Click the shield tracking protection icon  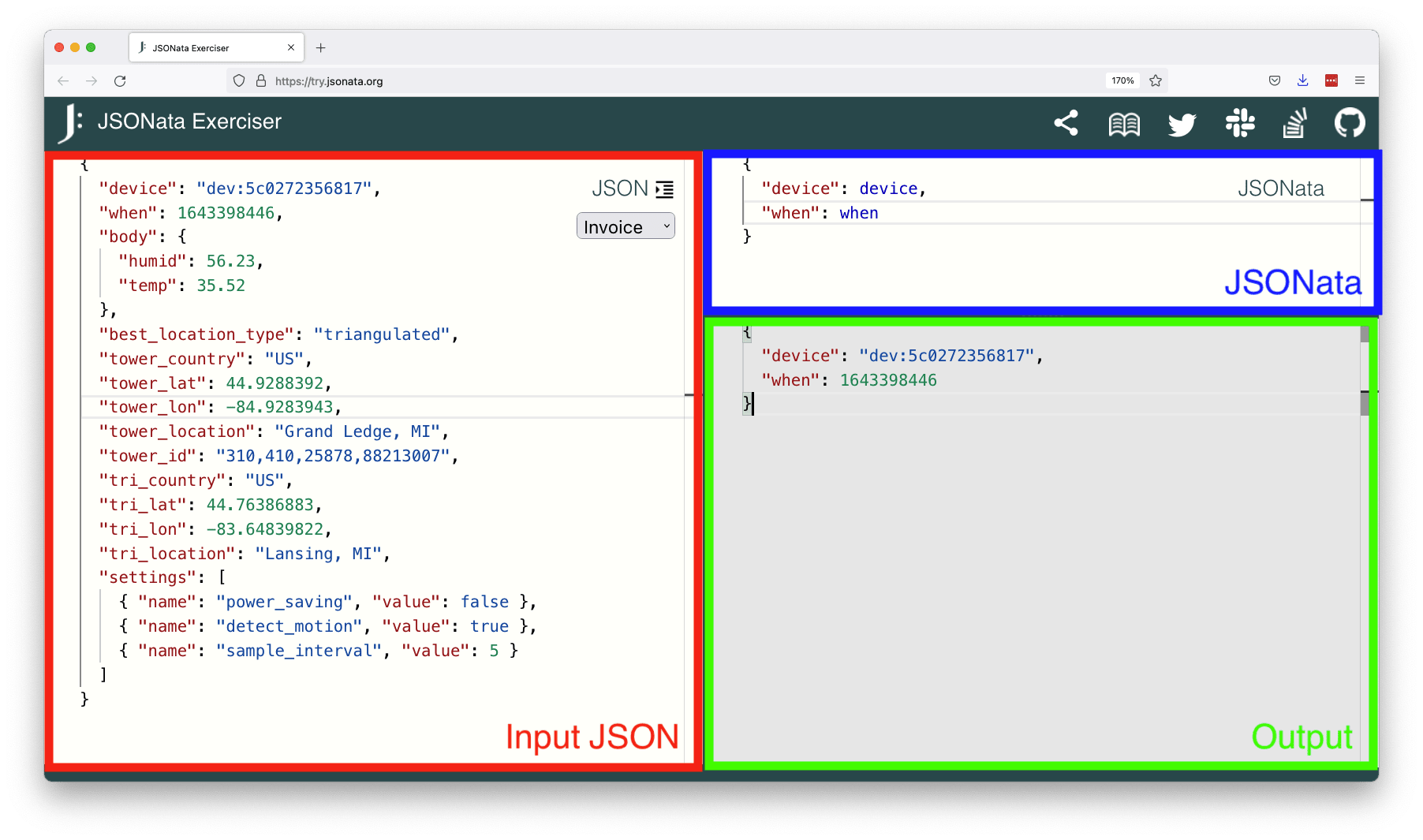point(239,80)
